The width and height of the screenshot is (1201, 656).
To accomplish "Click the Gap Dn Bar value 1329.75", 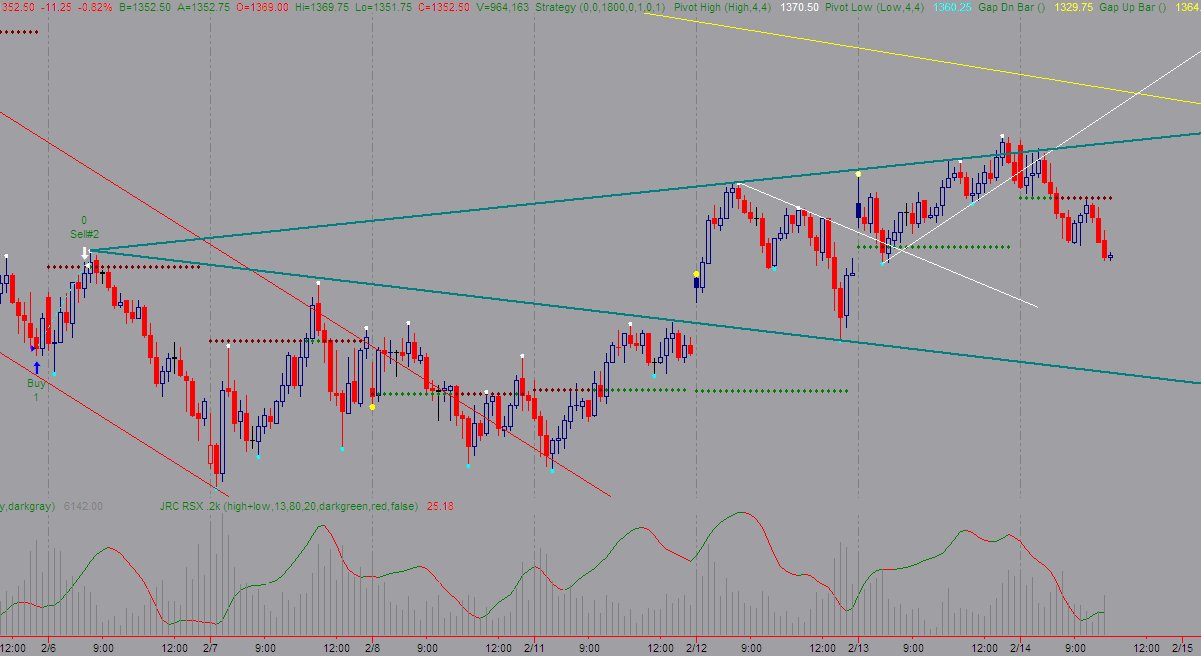I will [x=1075, y=7].
